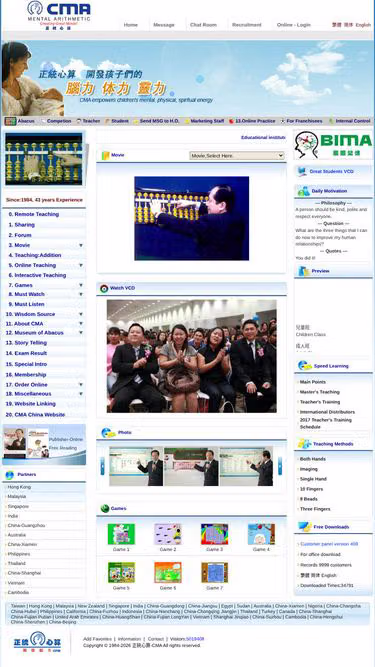375x667 pixels.
Task: Expand the 10. Wisdom Source submenu arrow
Action: pyautogui.click(x=81, y=314)
